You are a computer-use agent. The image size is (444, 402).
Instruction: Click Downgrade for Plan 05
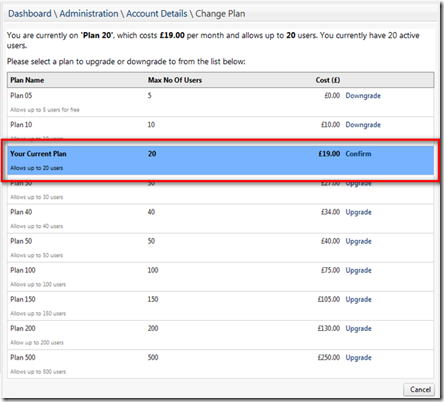click(363, 96)
